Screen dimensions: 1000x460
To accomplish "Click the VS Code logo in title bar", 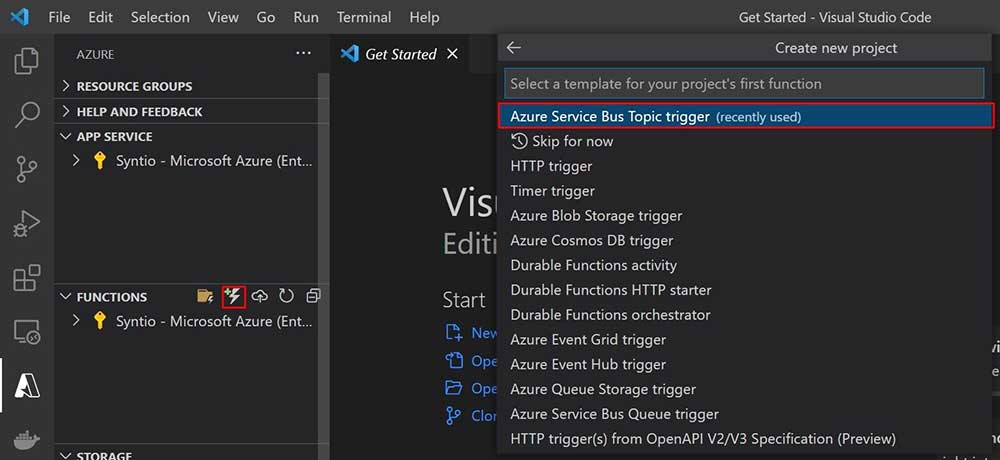I will pyautogui.click(x=20, y=17).
